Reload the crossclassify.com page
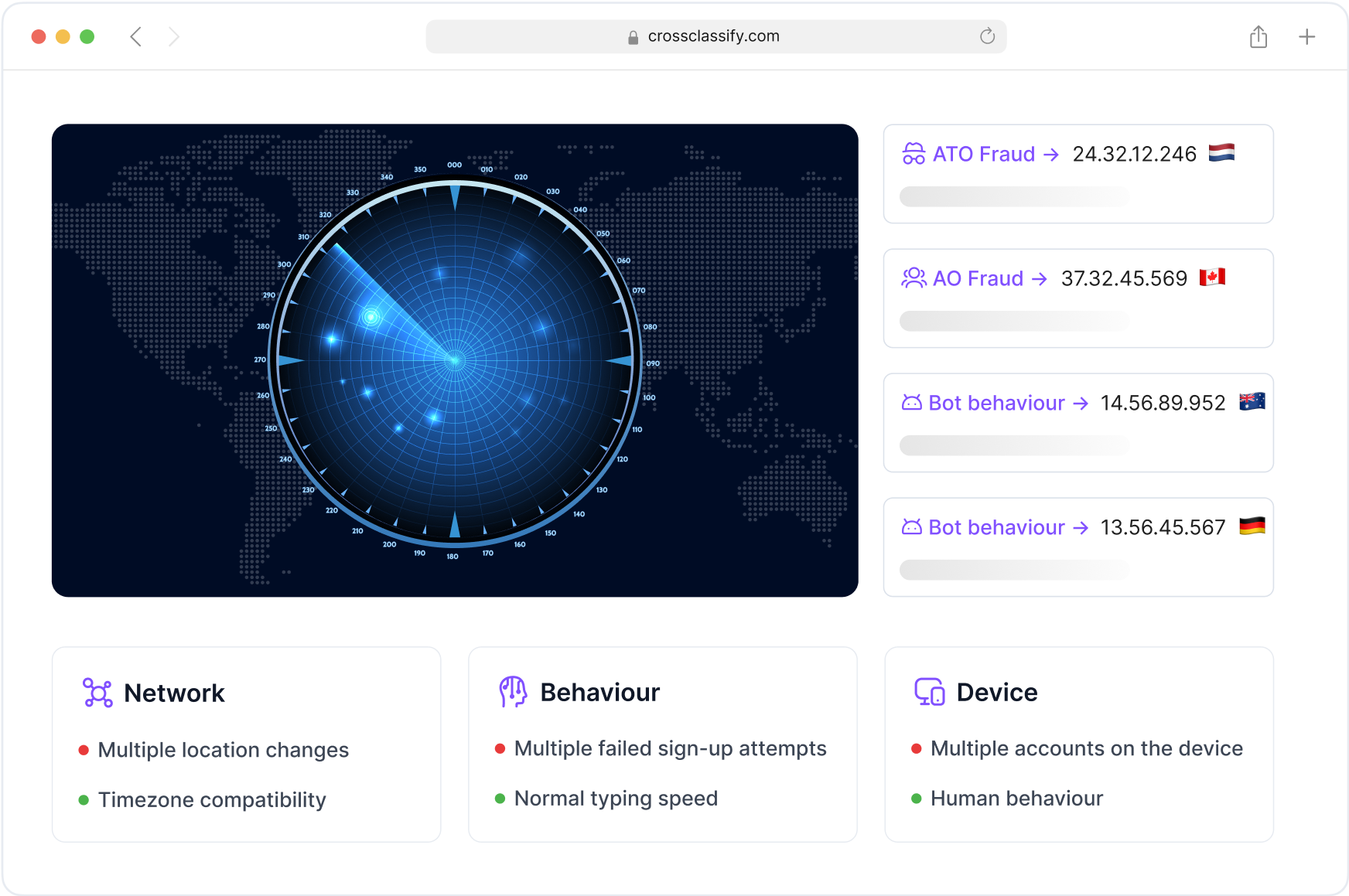 tap(987, 36)
